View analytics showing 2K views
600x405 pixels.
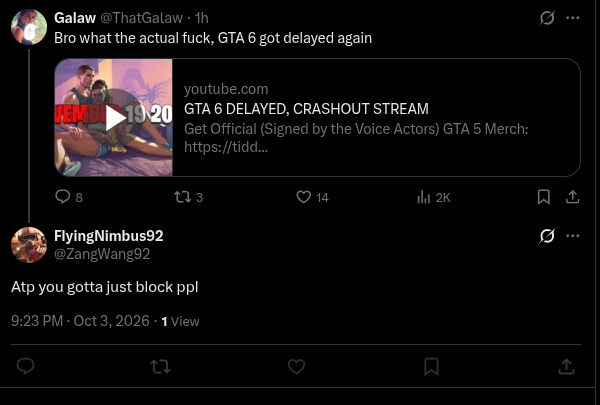click(x=434, y=198)
